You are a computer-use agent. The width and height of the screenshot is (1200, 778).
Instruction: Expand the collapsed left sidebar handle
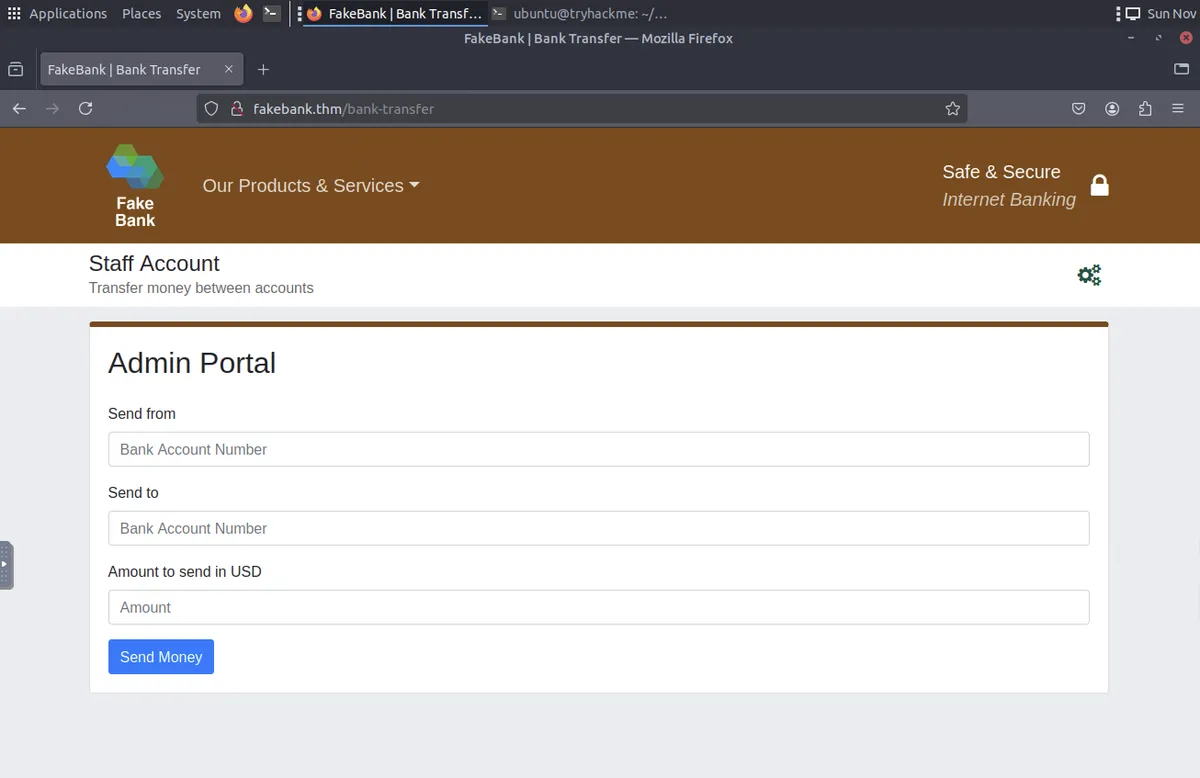(x=8, y=564)
